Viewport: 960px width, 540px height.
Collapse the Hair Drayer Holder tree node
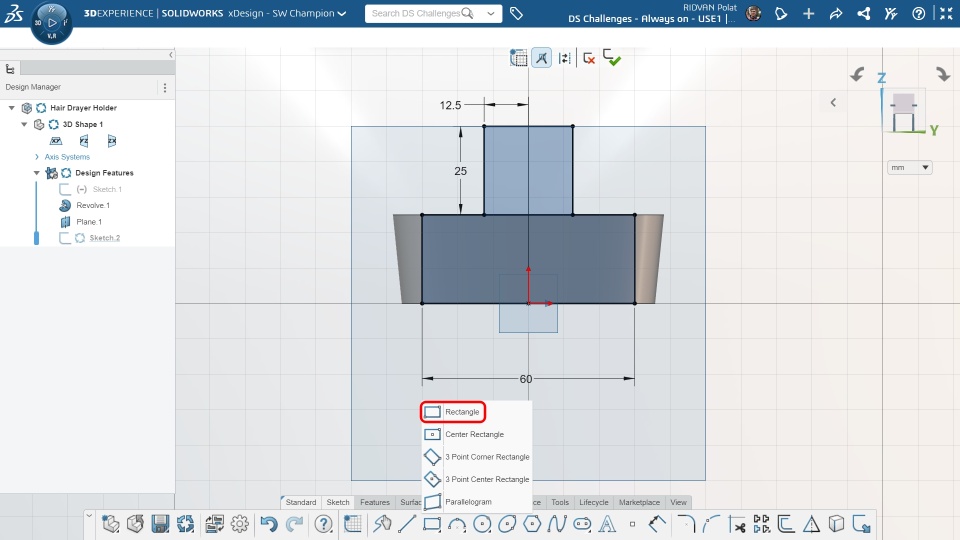pos(12,108)
